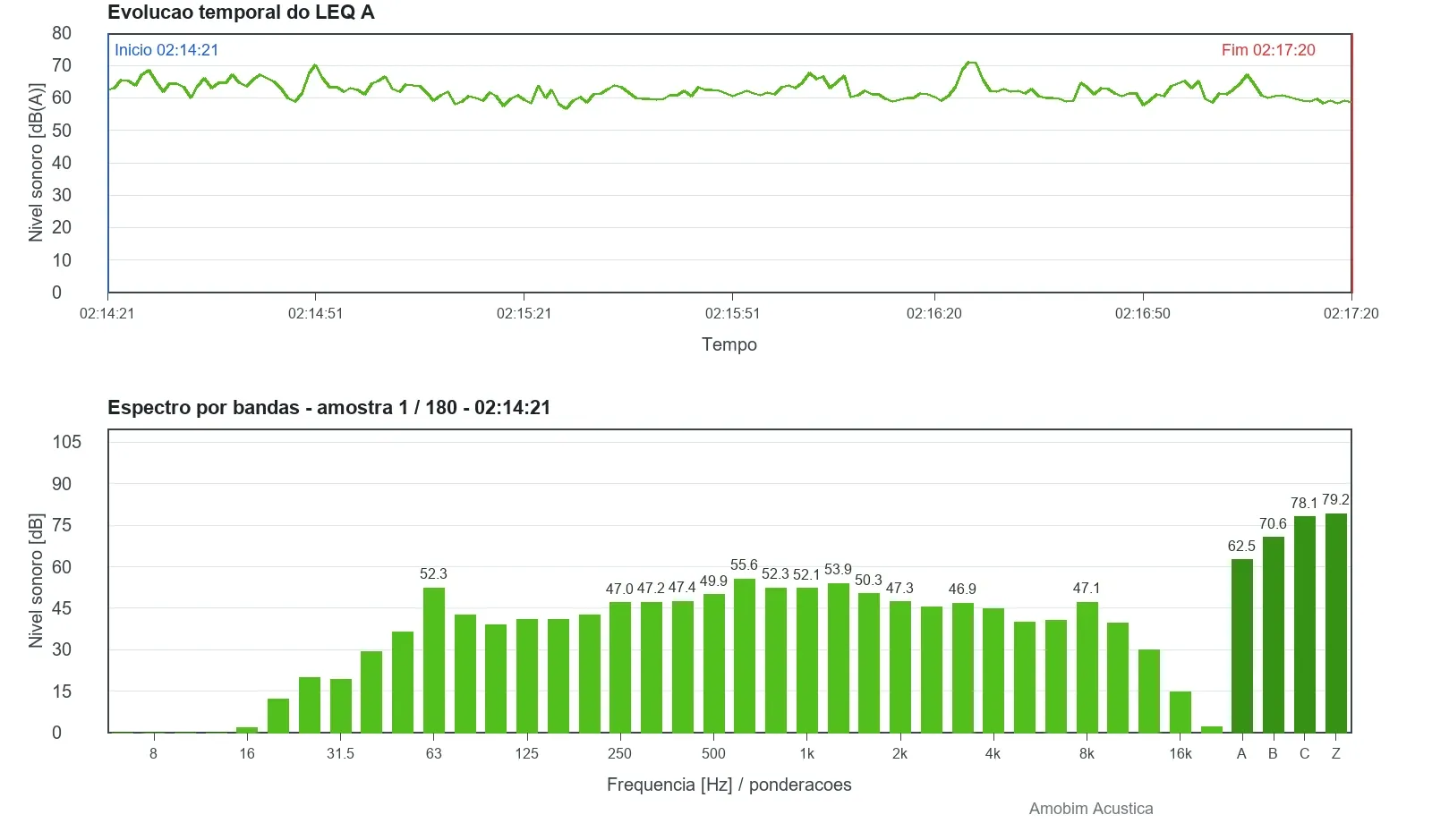Click the 8 Hz frequency tick label
The height and width of the screenshot is (840, 1432).
point(154,754)
